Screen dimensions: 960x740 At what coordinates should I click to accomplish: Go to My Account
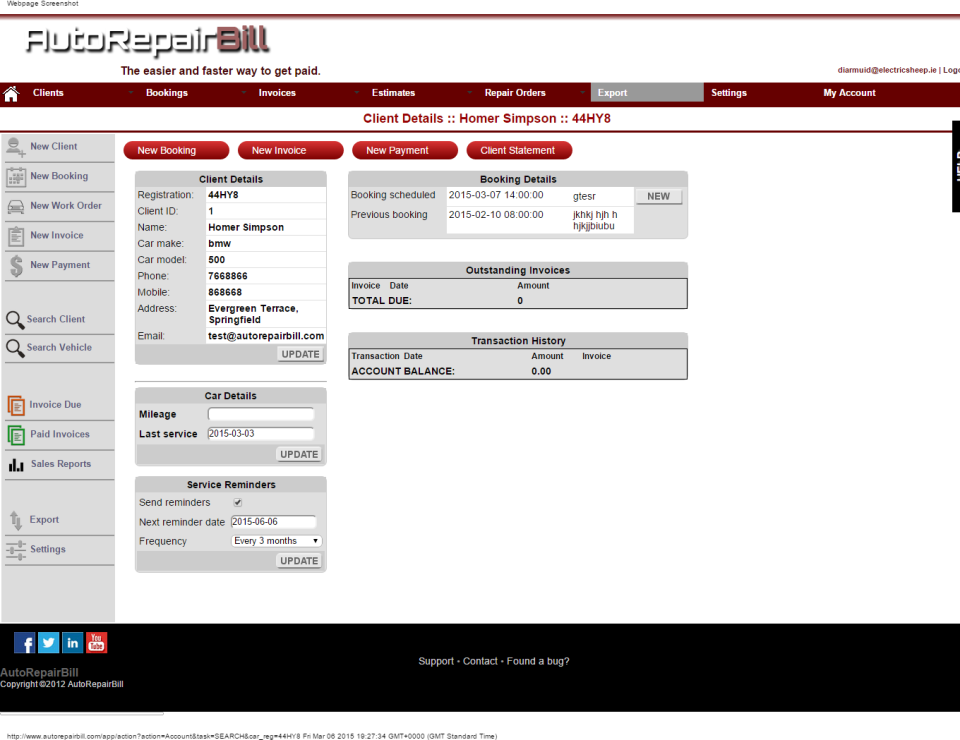tap(848, 92)
